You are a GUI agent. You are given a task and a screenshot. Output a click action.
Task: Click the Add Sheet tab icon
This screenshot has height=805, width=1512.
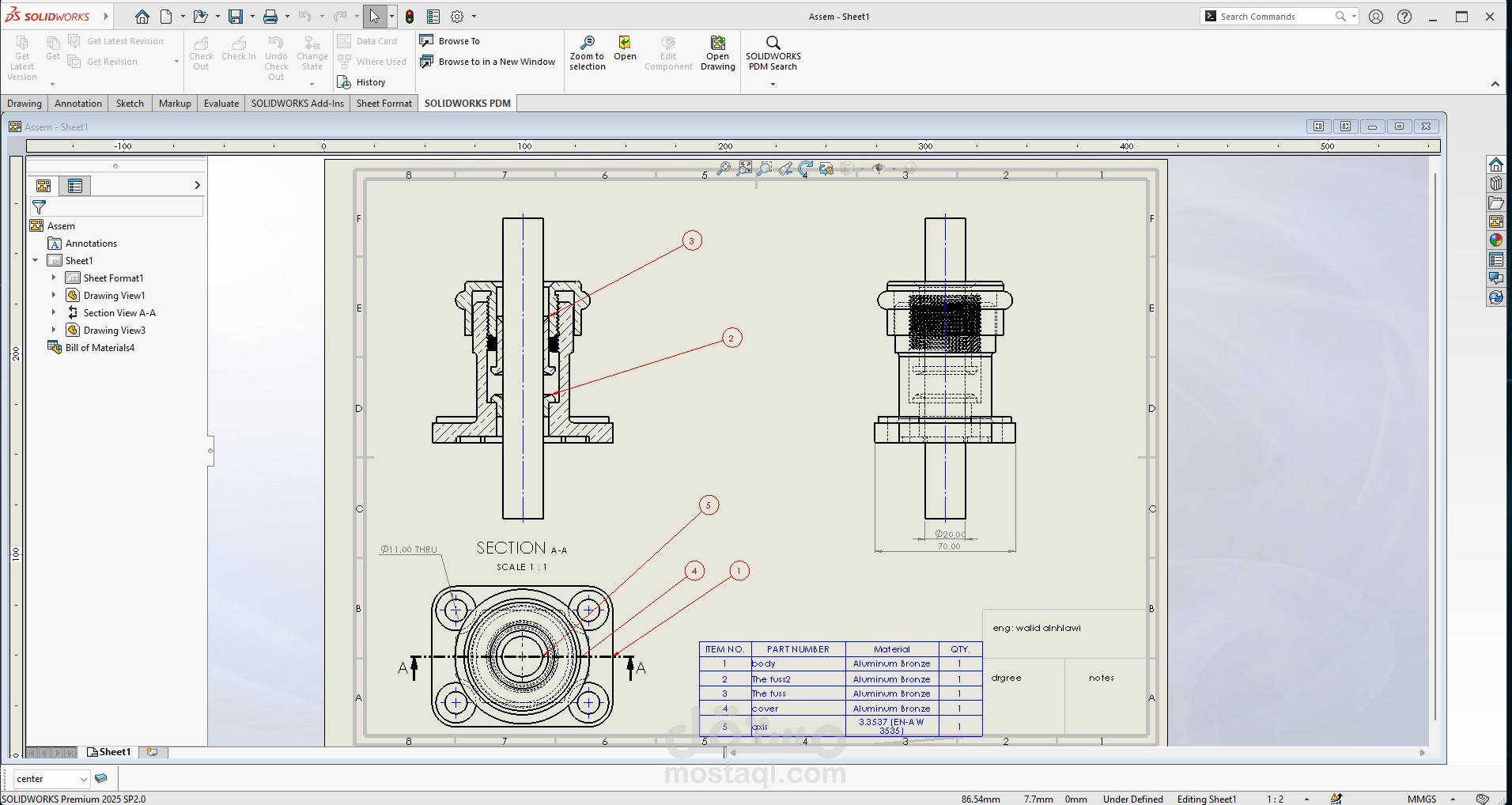click(x=152, y=752)
